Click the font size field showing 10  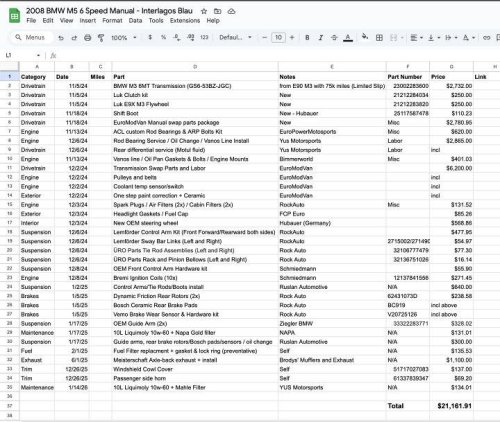click(278, 37)
